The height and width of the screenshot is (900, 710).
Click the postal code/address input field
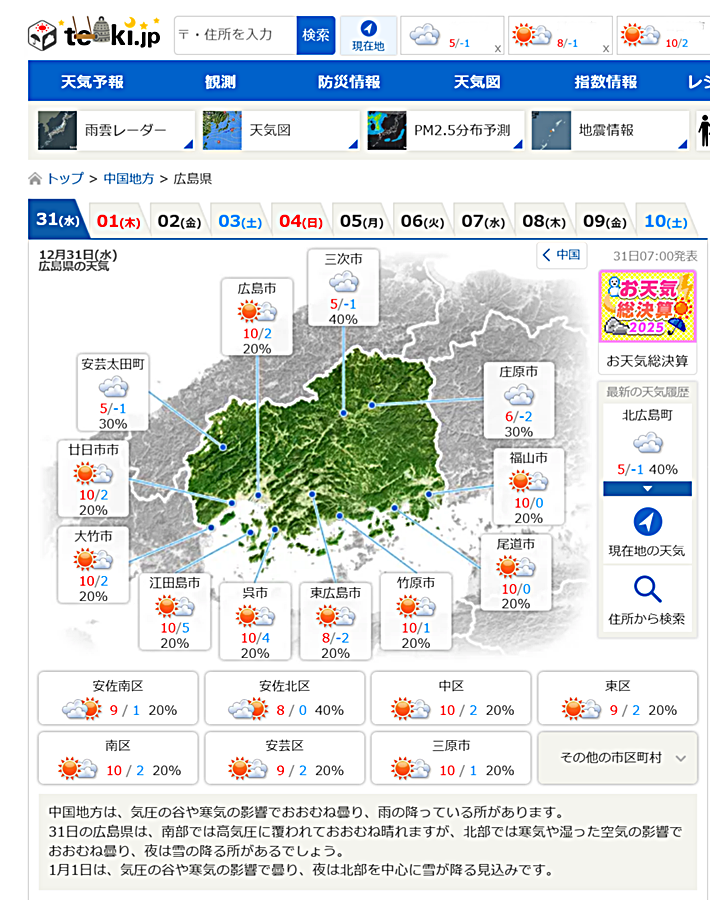click(235, 34)
